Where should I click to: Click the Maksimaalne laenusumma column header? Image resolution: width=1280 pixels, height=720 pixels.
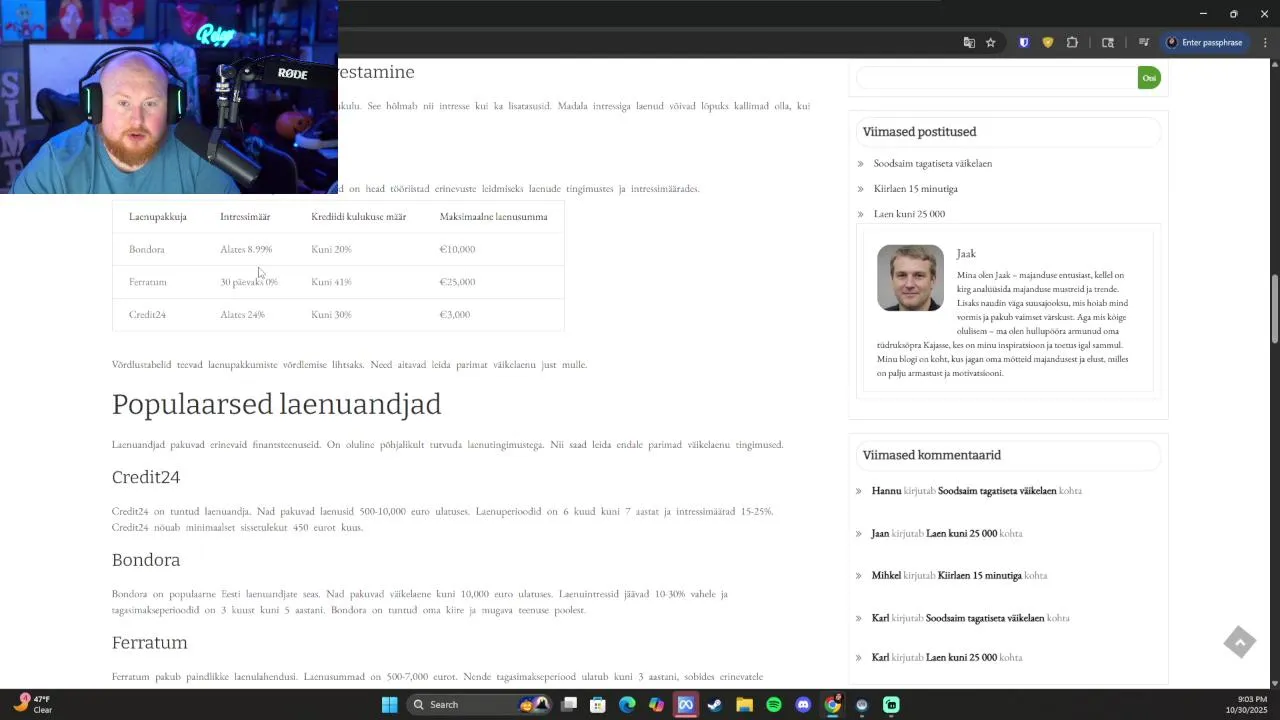pyautogui.click(x=493, y=216)
